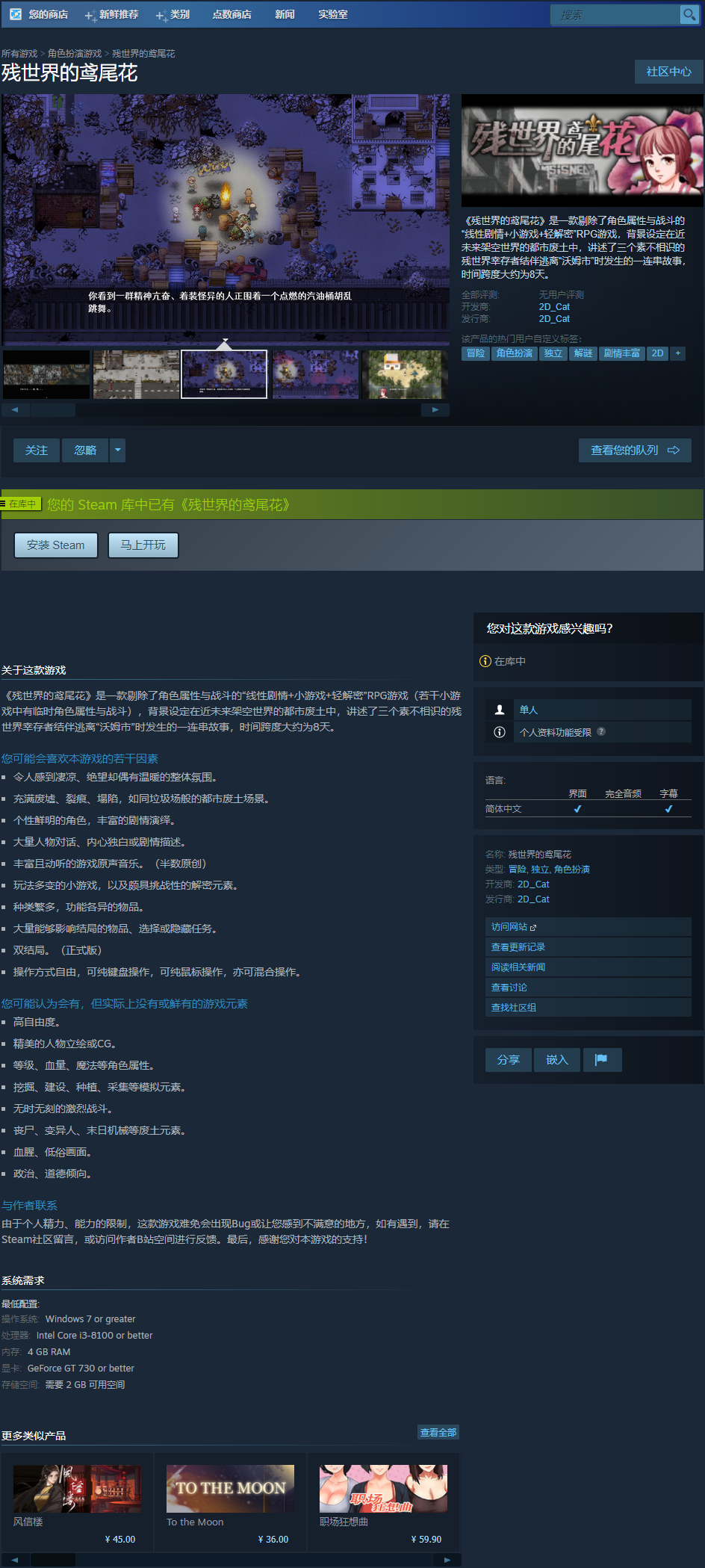Click the 关注 button
The image size is (705, 1568).
37,450
